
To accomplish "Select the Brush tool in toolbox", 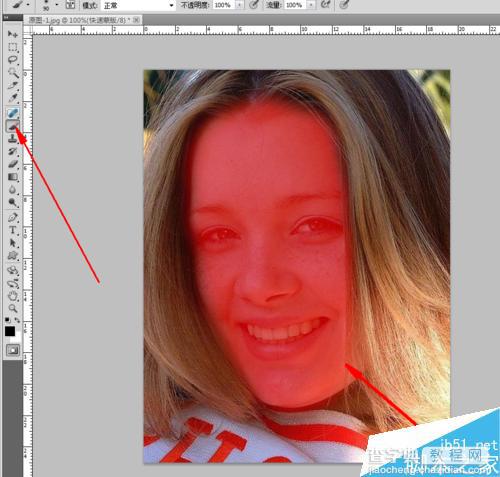I will (13, 126).
